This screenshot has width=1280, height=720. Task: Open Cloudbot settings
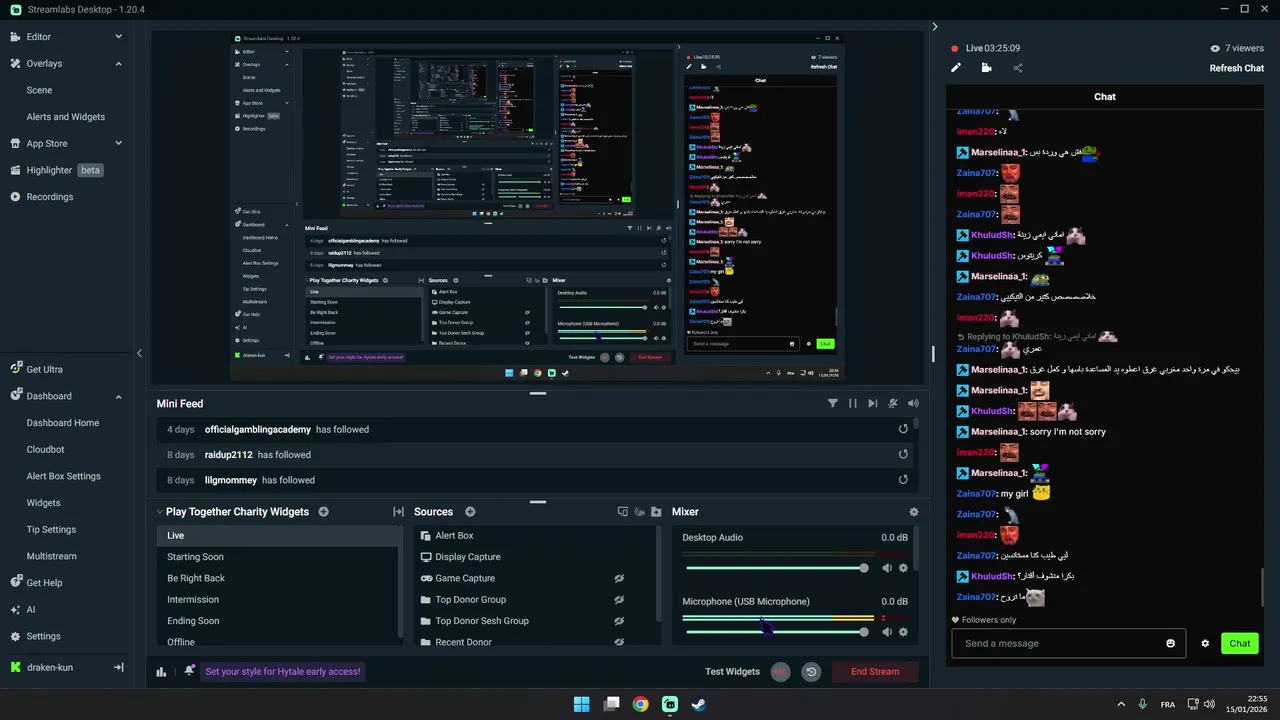click(x=45, y=450)
